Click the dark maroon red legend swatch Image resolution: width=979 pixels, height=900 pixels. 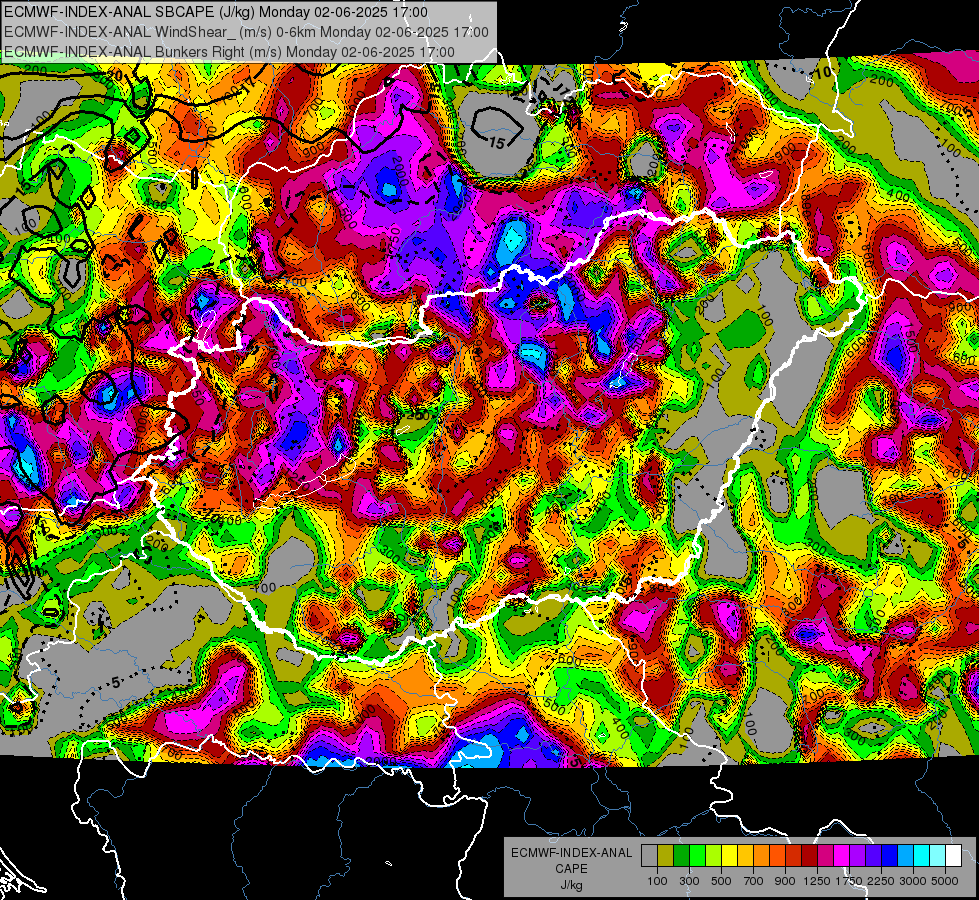click(x=810, y=855)
